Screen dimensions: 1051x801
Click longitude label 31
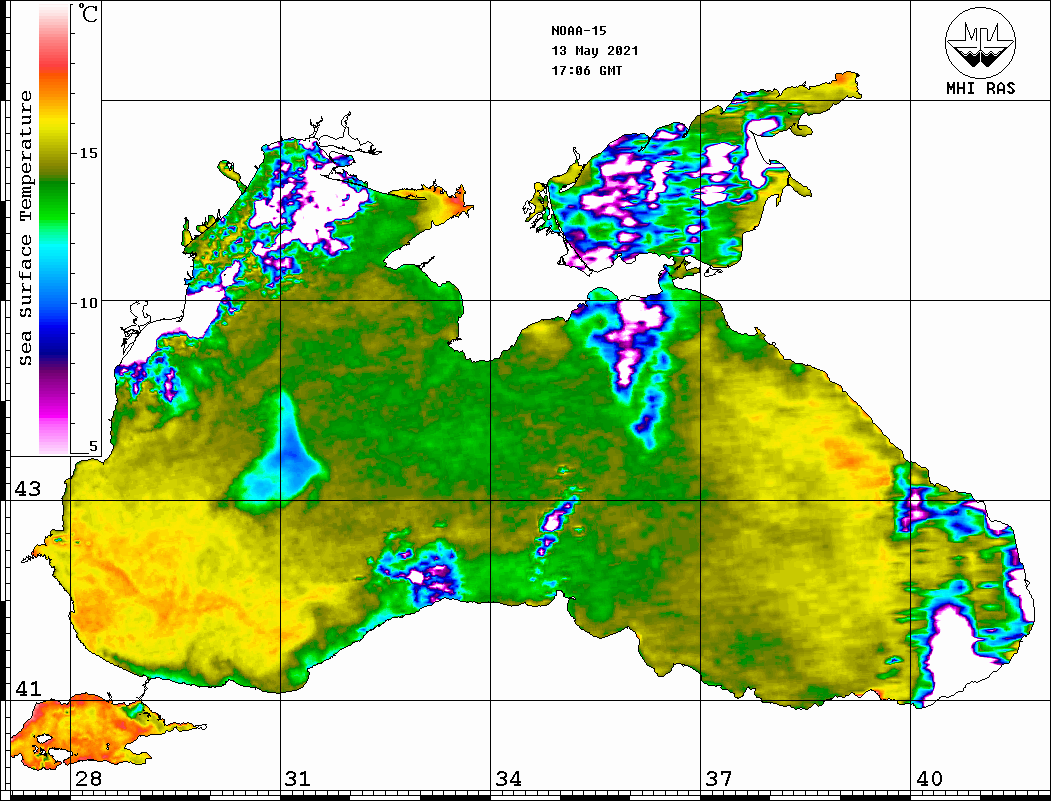pos(298,778)
